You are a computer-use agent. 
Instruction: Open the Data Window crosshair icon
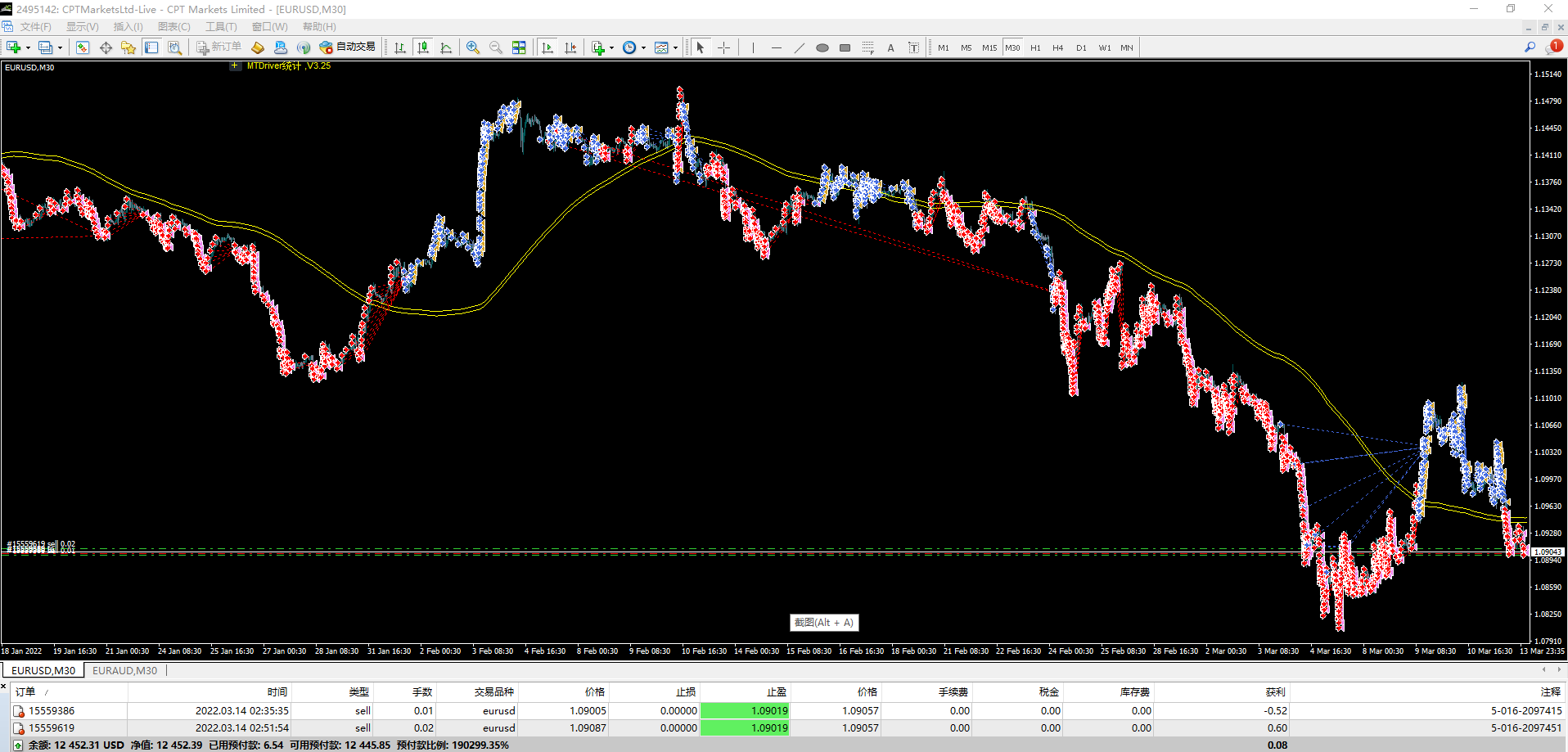[x=106, y=47]
